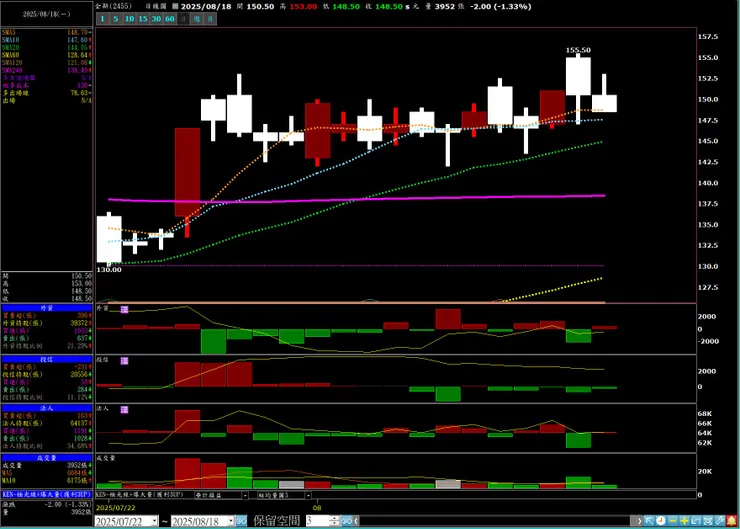
Task: Switch to 30-minute timeframe
Action: 156,19
